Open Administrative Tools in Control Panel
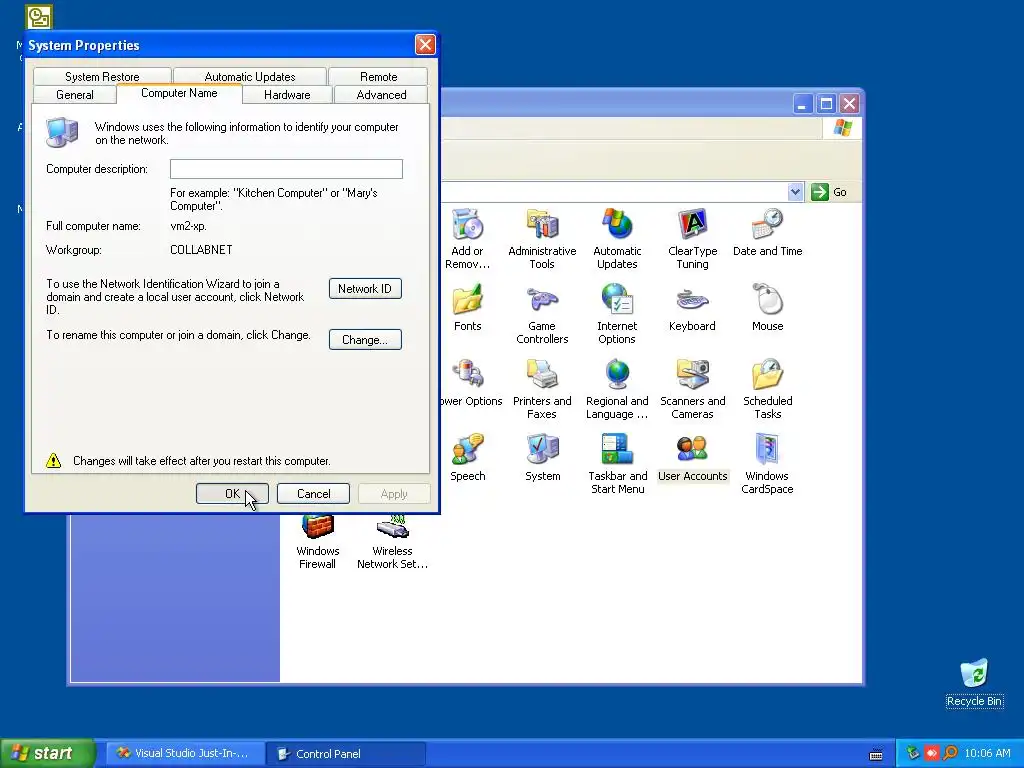The image size is (1024, 768). 542,239
